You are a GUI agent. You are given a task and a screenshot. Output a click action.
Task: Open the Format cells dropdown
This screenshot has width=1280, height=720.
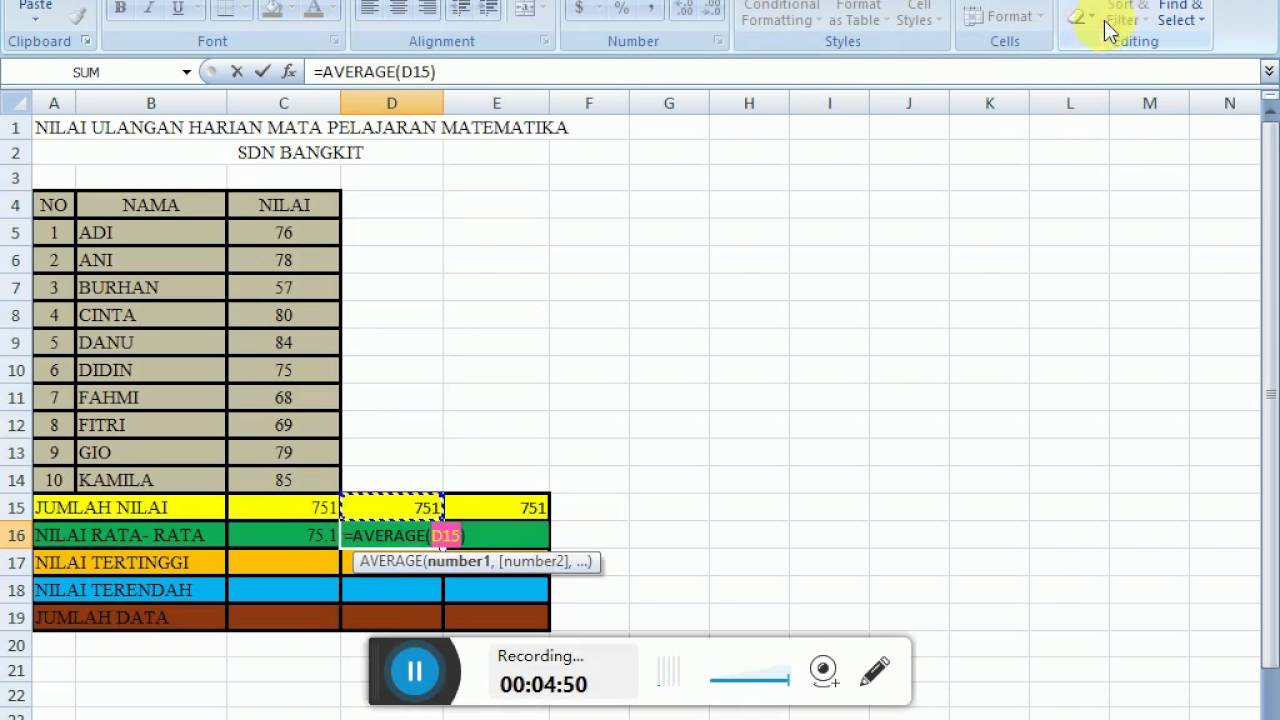[1004, 16]
